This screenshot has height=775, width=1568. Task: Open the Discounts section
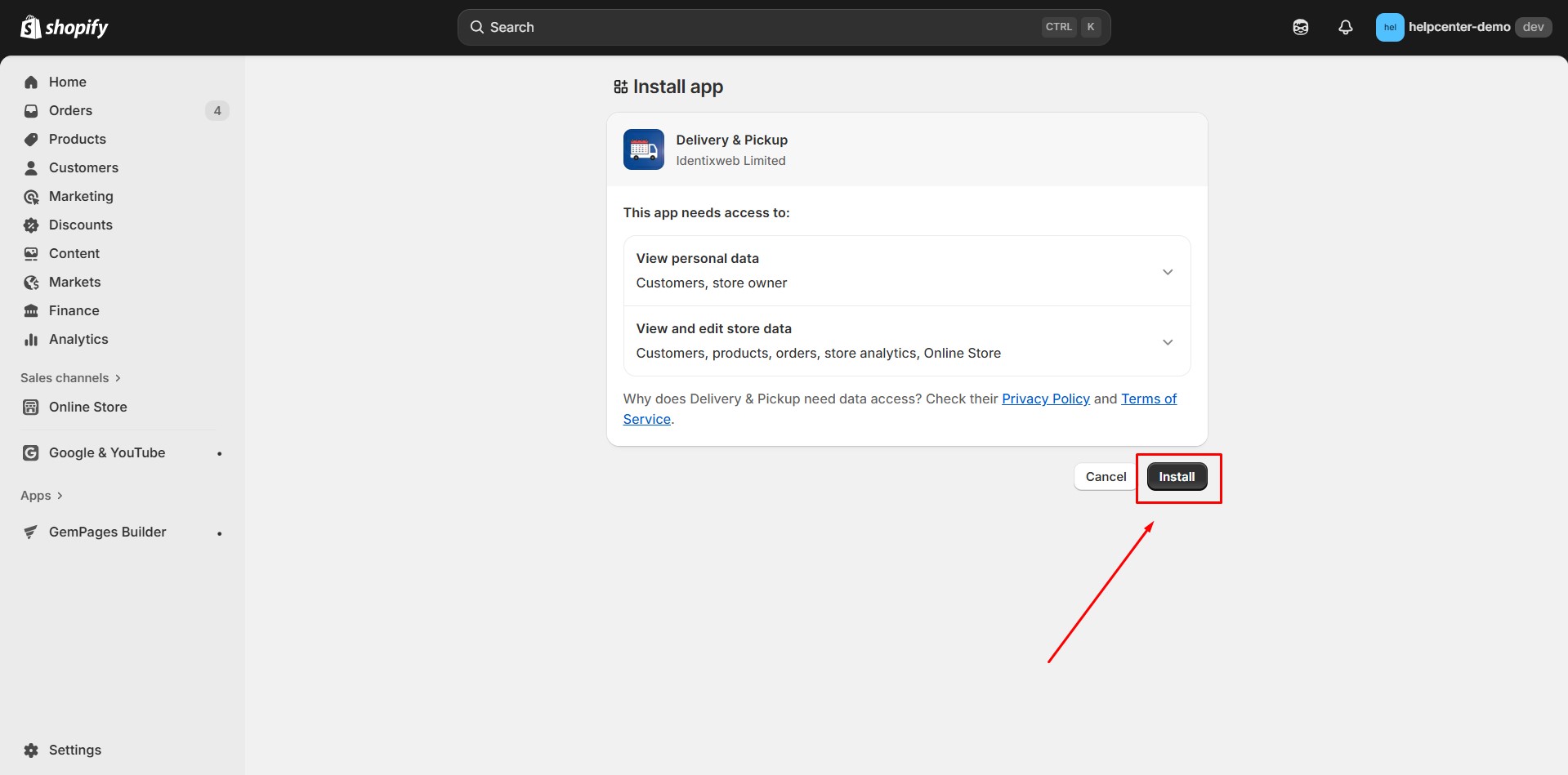[80, 225]
